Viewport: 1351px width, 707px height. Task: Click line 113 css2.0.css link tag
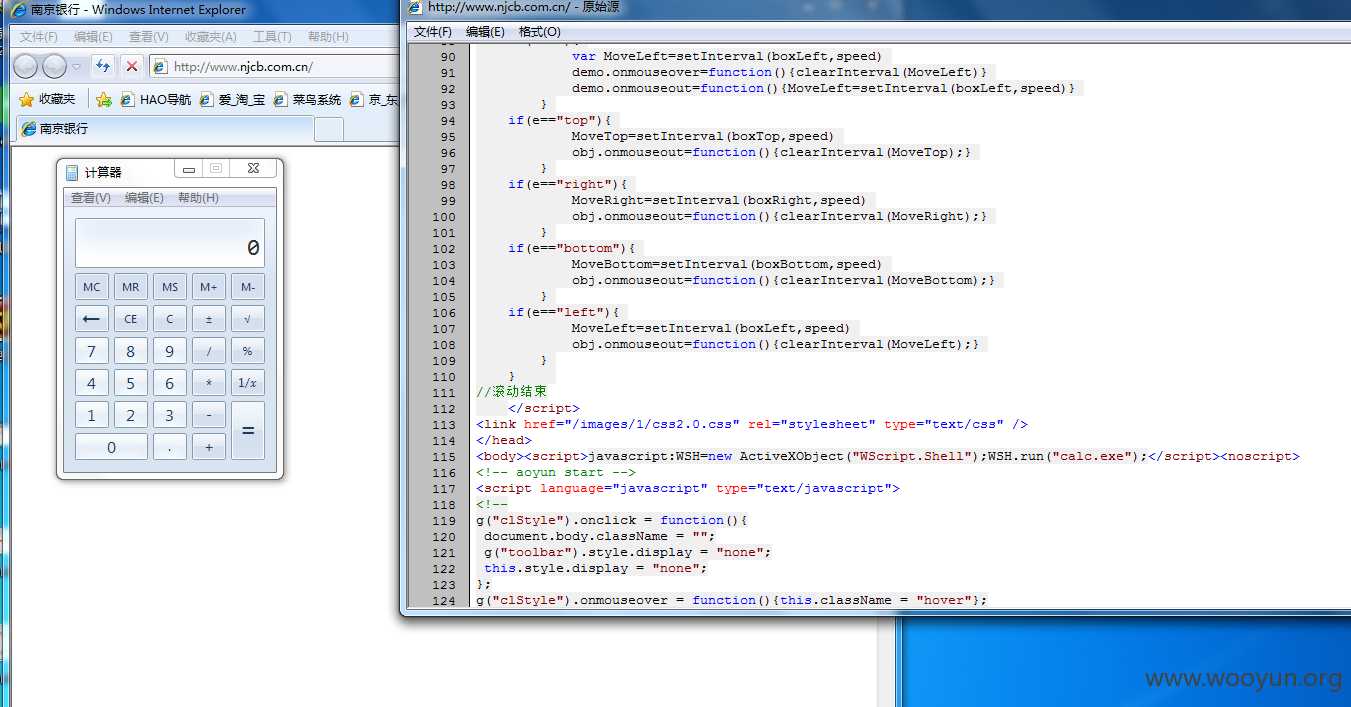point(752,424)
